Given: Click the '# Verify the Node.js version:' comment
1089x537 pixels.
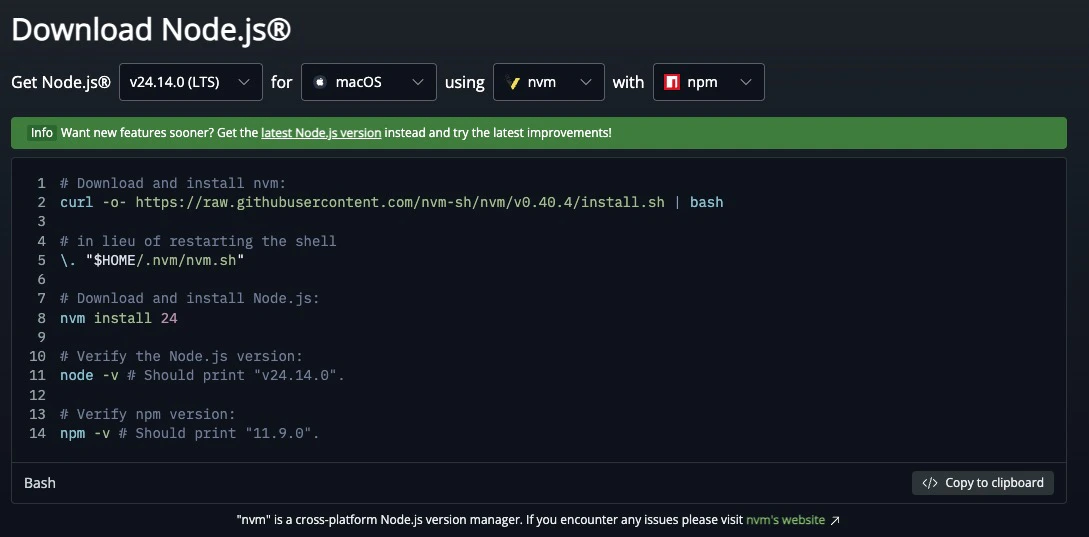Looking at the screenshot, I should pos(181,356).
